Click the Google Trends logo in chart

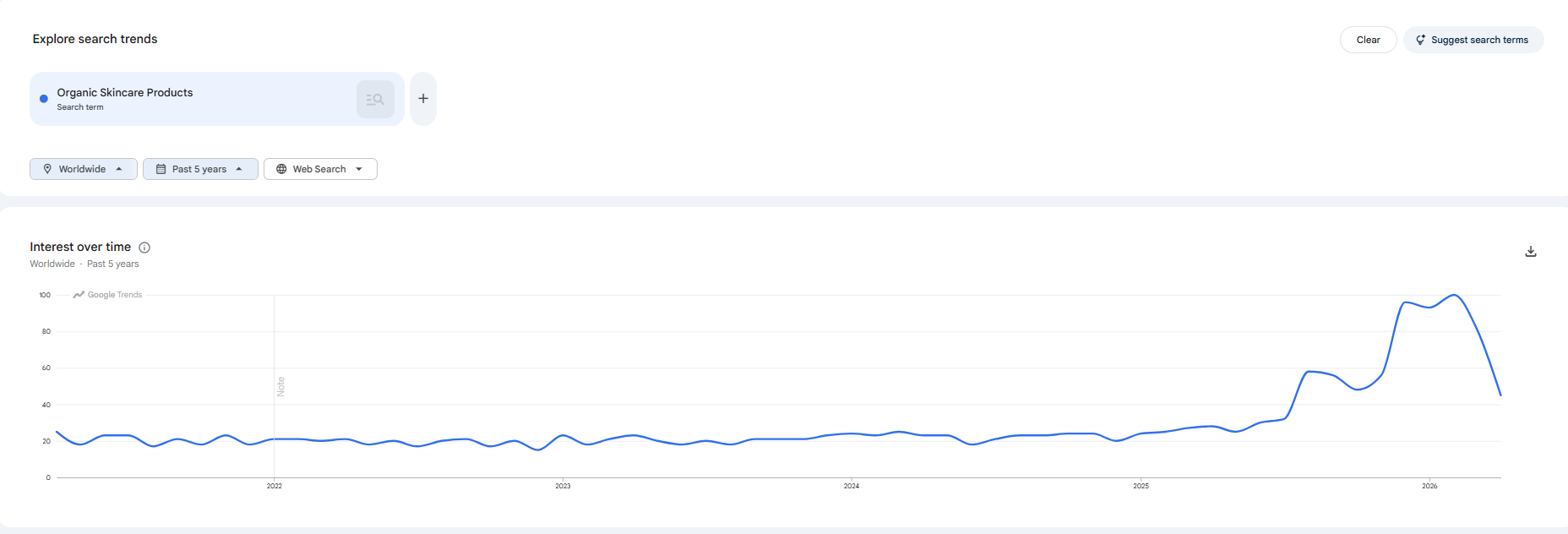click(107, 295)
